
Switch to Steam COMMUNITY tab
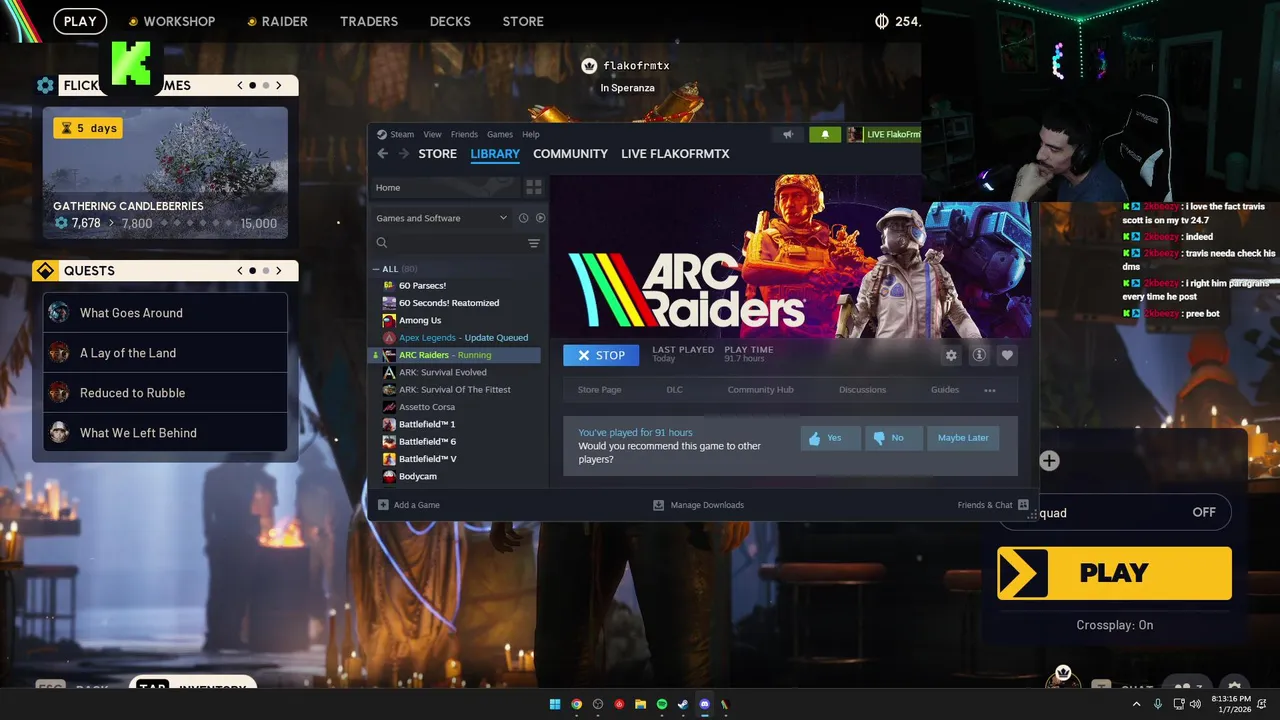pyautogui.click(x=570, y=154)
